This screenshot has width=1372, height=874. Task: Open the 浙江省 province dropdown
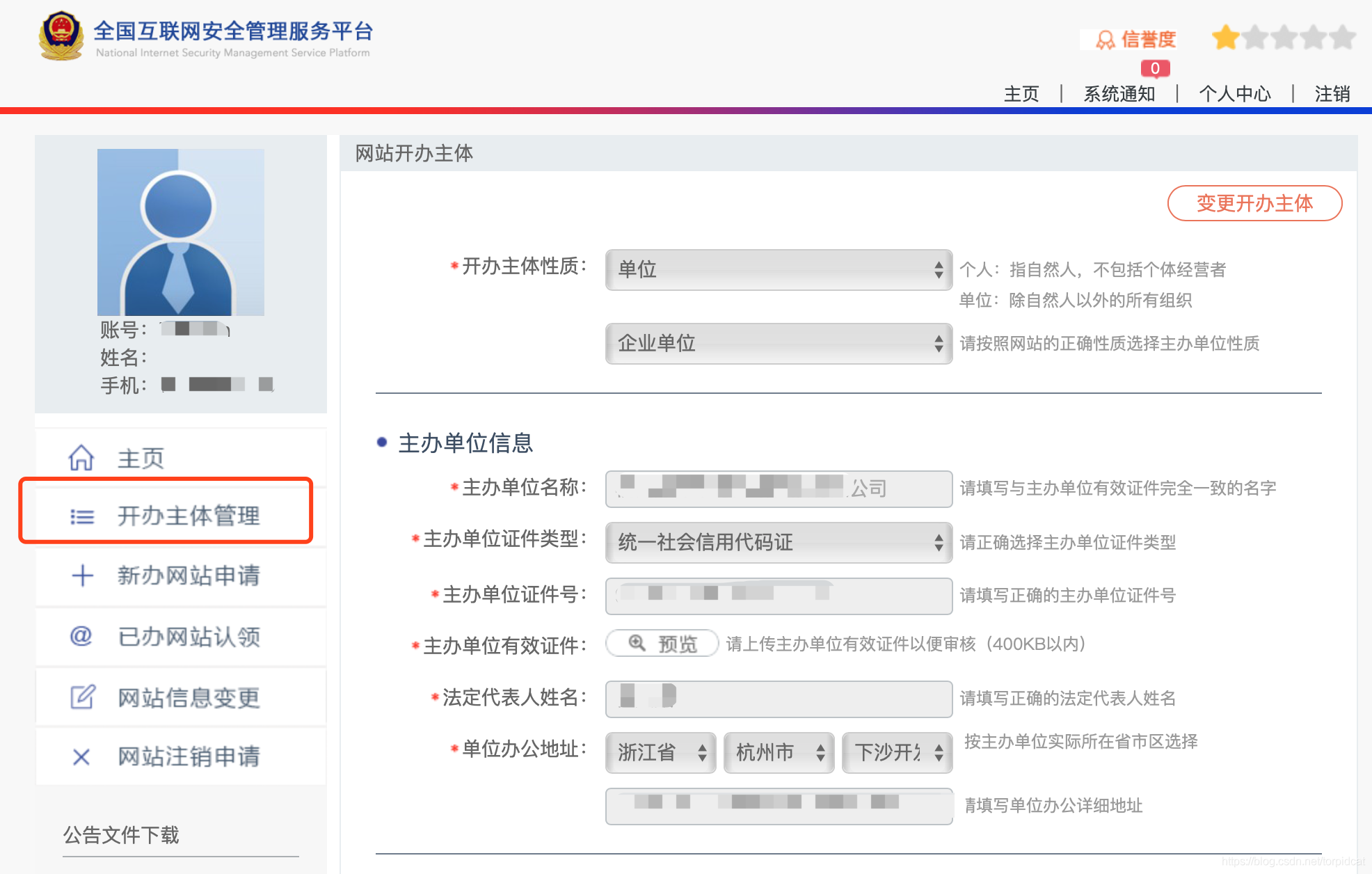click(660, 752)
